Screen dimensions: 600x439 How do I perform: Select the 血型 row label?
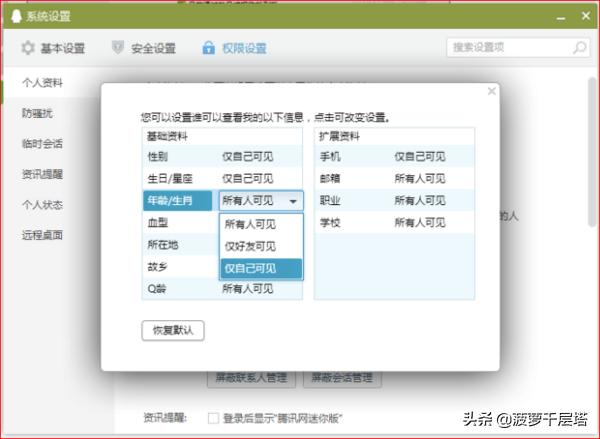[158, 223]
